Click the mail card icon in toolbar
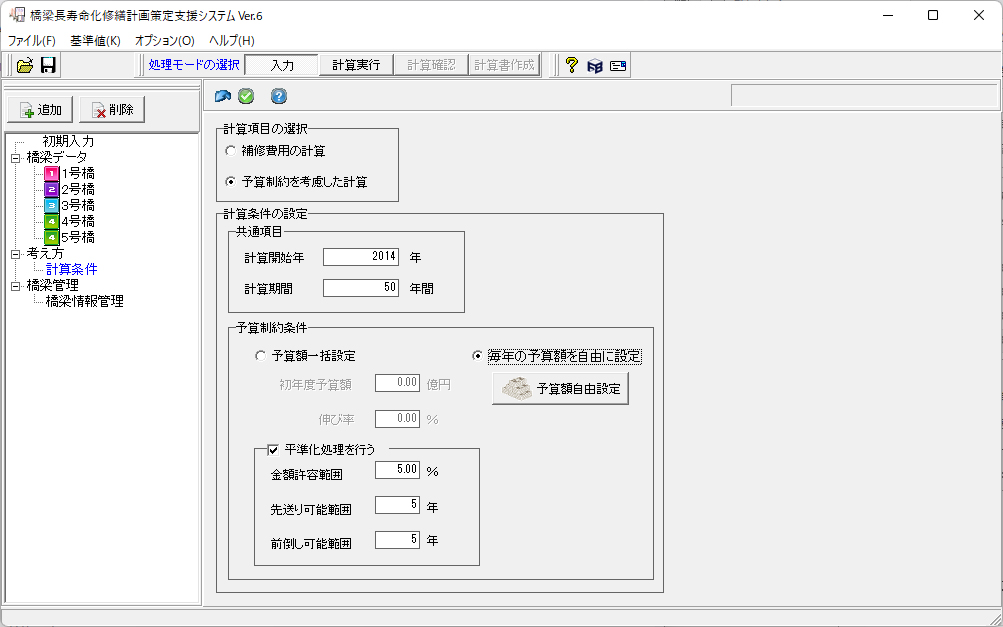 point(618,65)
